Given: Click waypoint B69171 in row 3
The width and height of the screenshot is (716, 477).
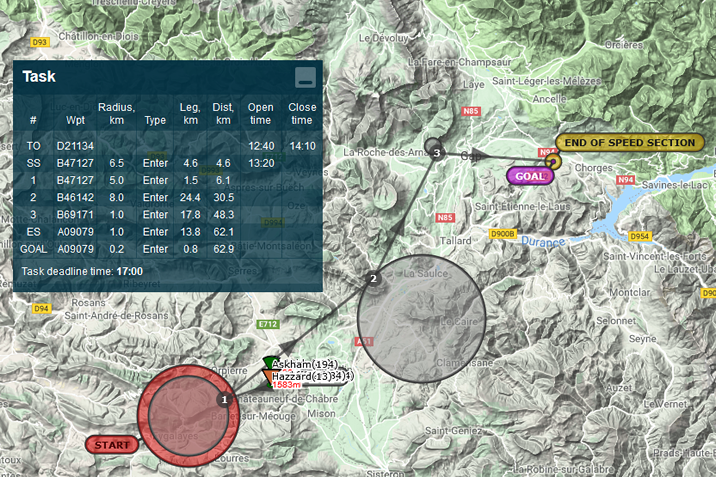Looking at the screenshot, I should click(75, 214).
